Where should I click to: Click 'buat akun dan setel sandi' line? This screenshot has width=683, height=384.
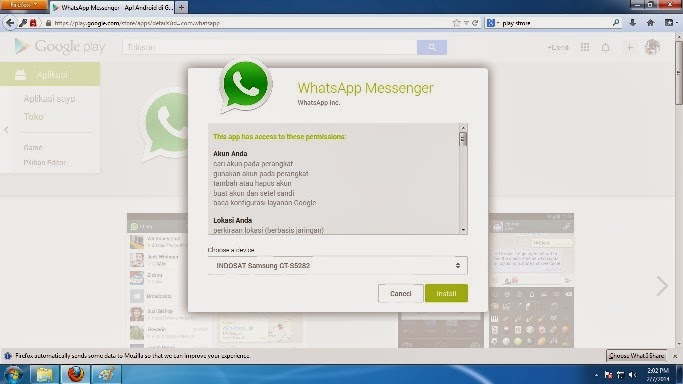pyautogui.click(x=254, y=193)
